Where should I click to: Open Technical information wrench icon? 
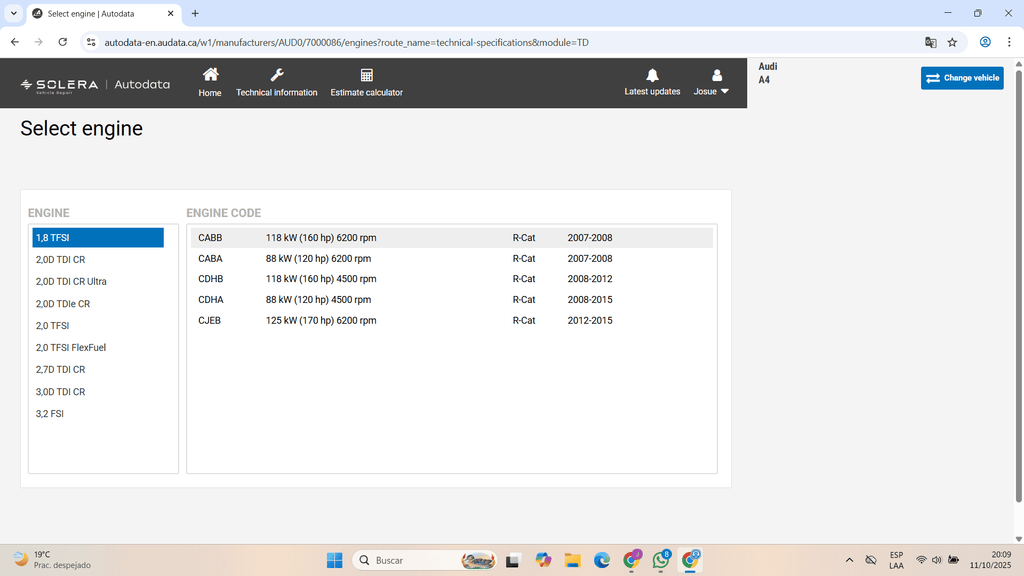[x=277, y=76]
